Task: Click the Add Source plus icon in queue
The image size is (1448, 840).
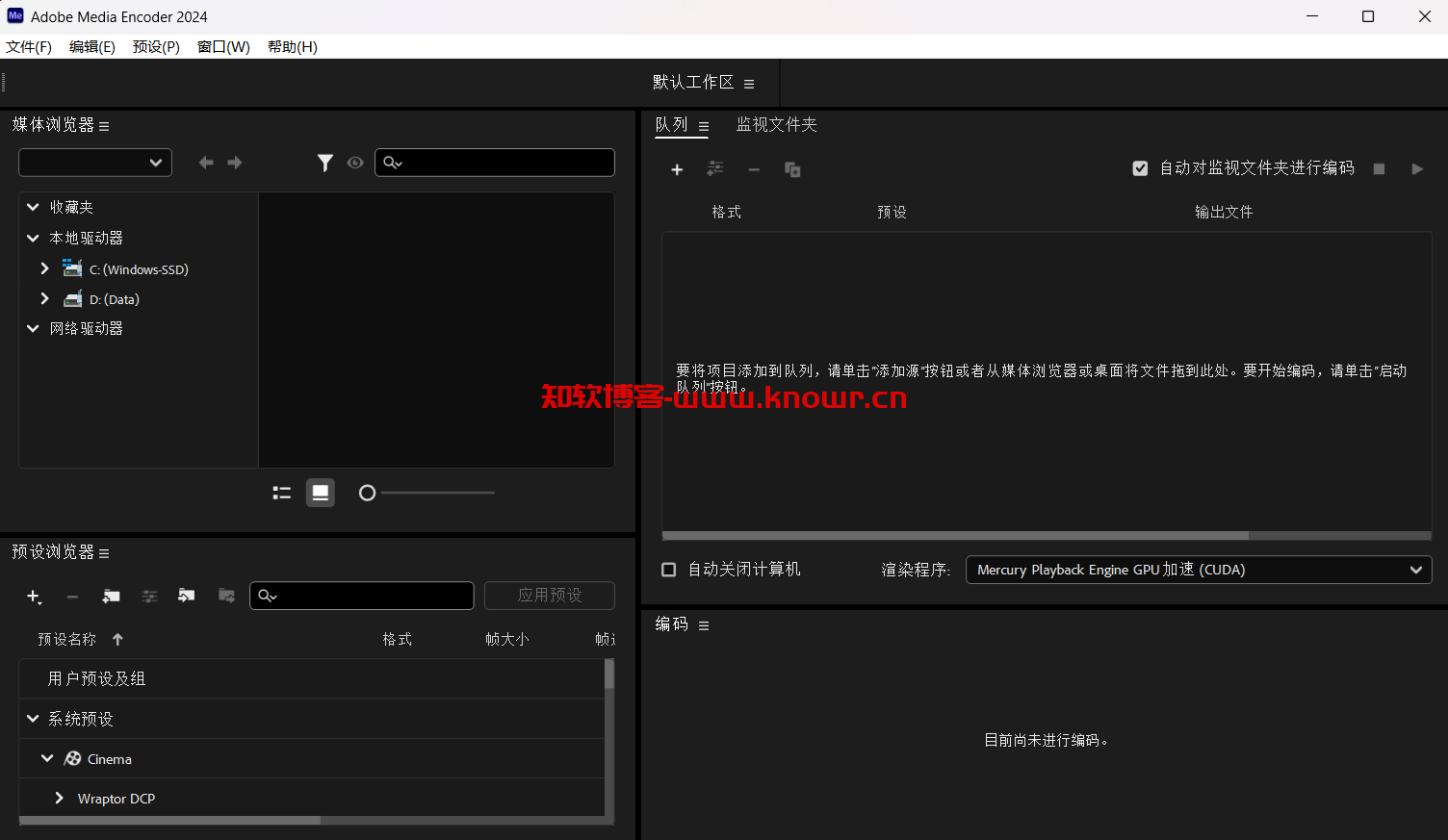Action: tap(677, 169)
